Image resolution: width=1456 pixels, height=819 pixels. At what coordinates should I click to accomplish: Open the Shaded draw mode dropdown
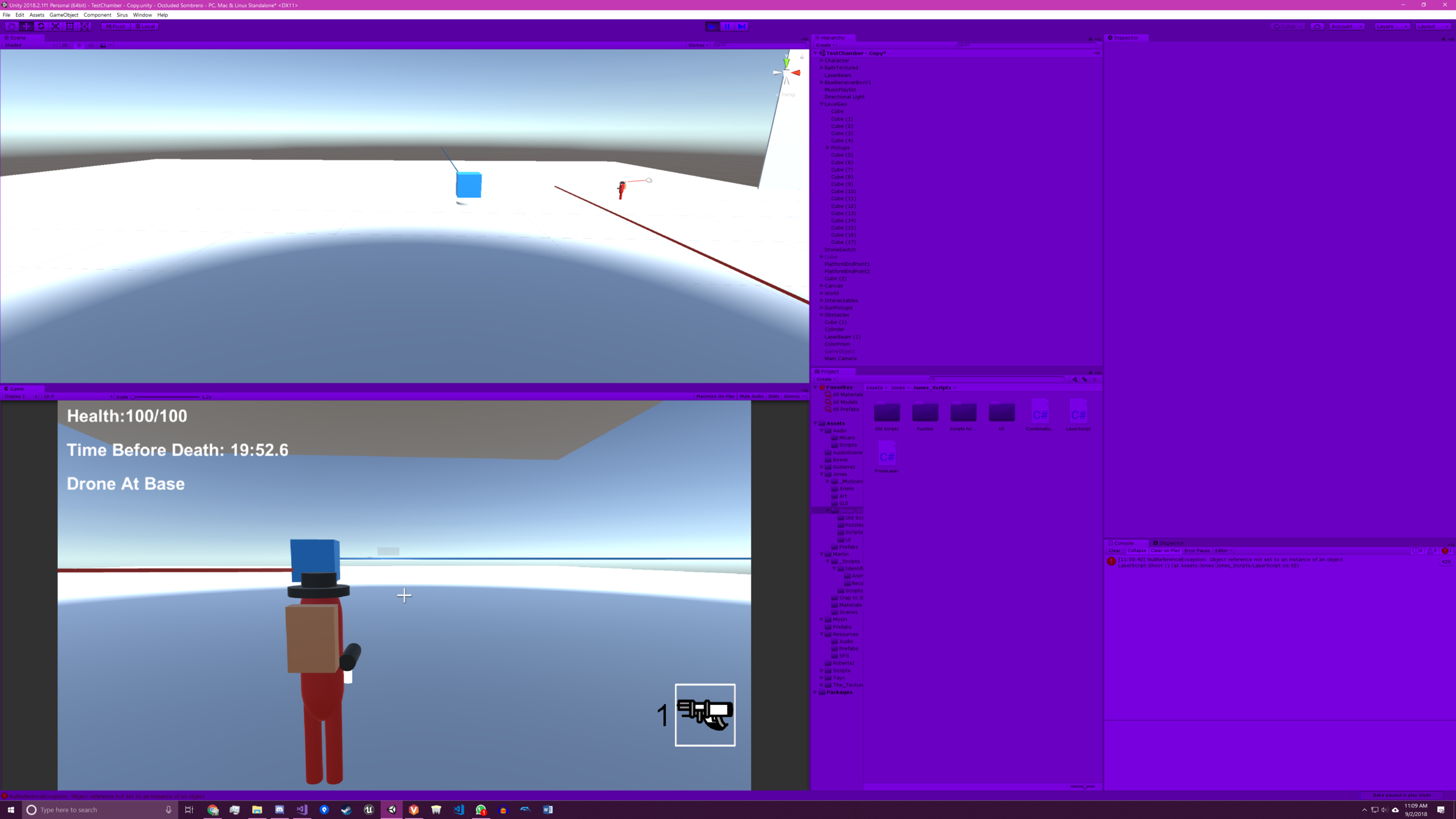click(x=26, y=45)
